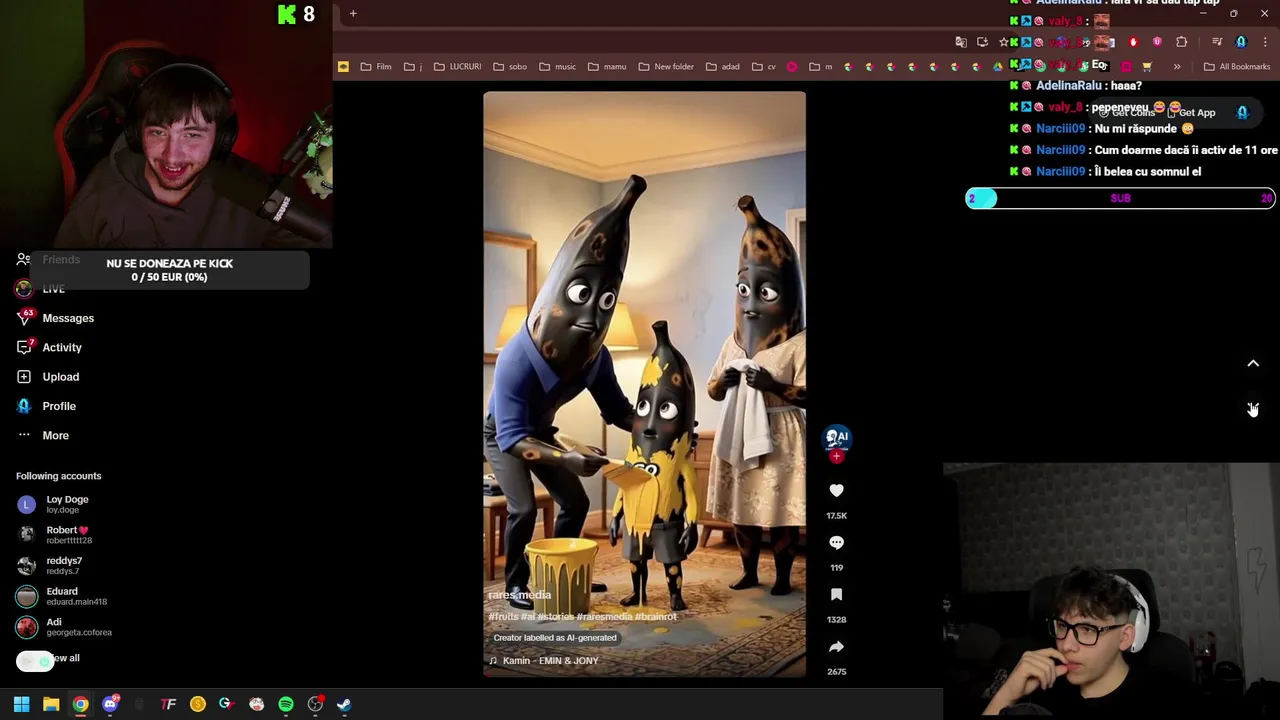Open the New folder bookmark folder

[665, 67]
